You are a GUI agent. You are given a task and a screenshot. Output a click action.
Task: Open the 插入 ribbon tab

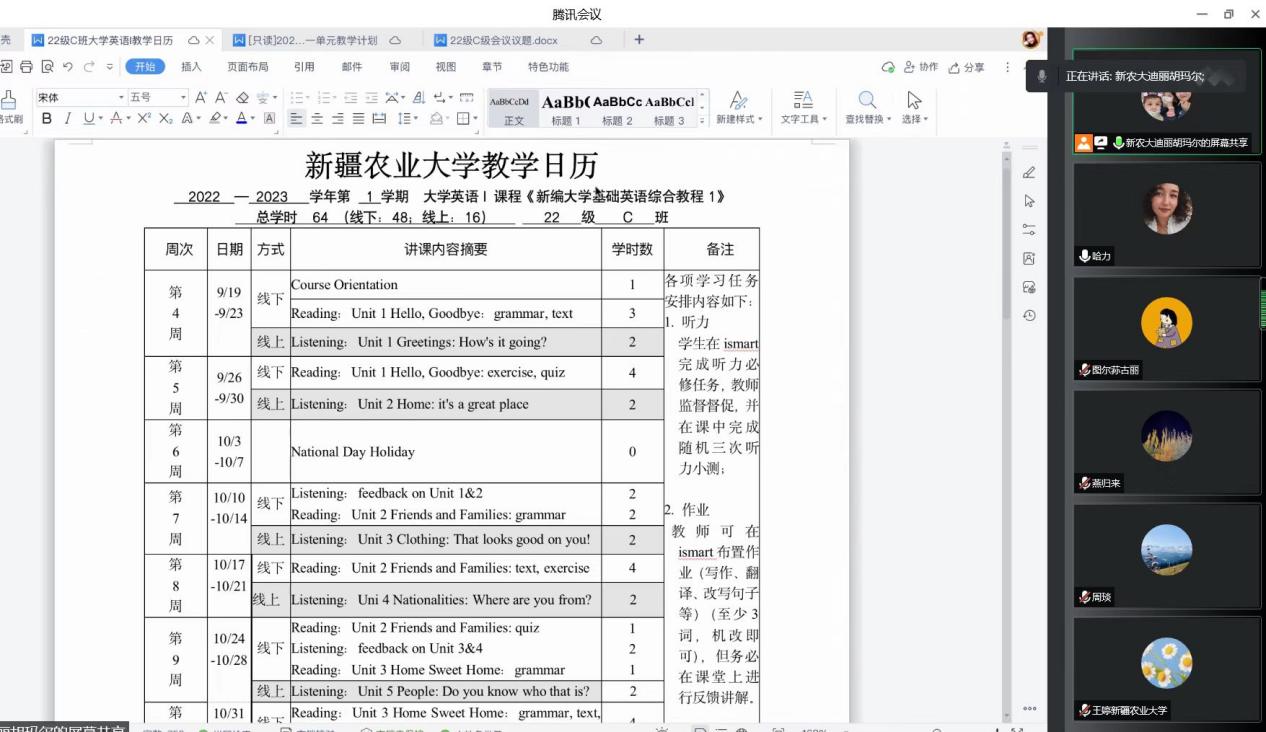click(x=191, y=67)
